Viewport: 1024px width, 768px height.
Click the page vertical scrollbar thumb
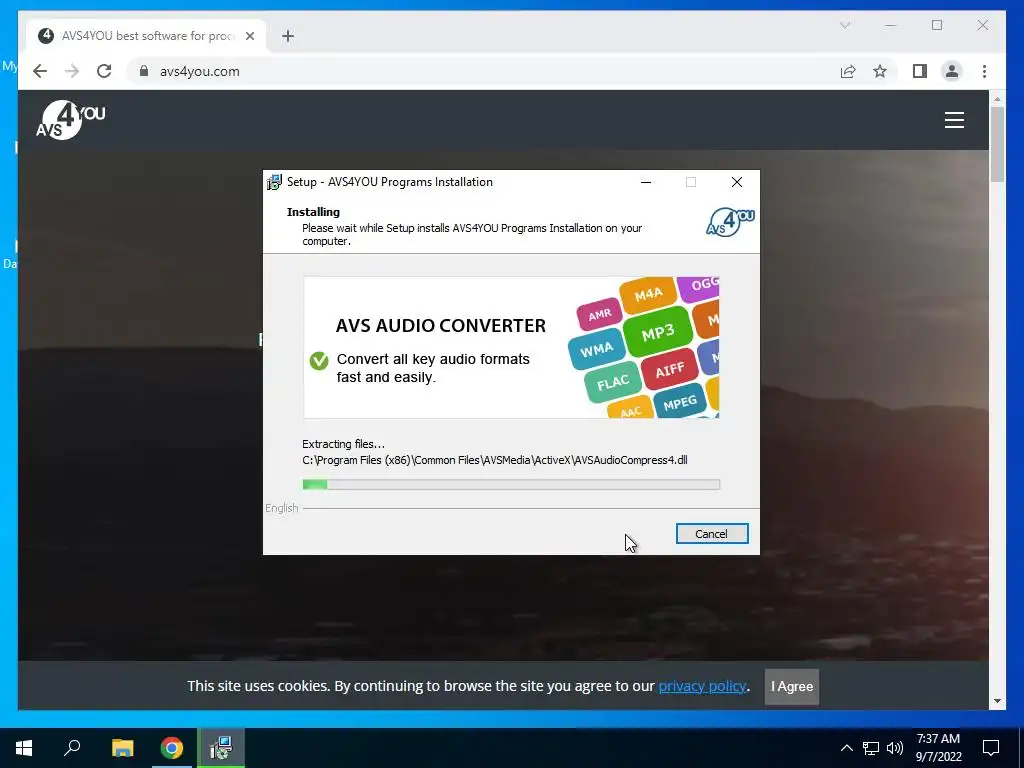(x=997, y=144)
